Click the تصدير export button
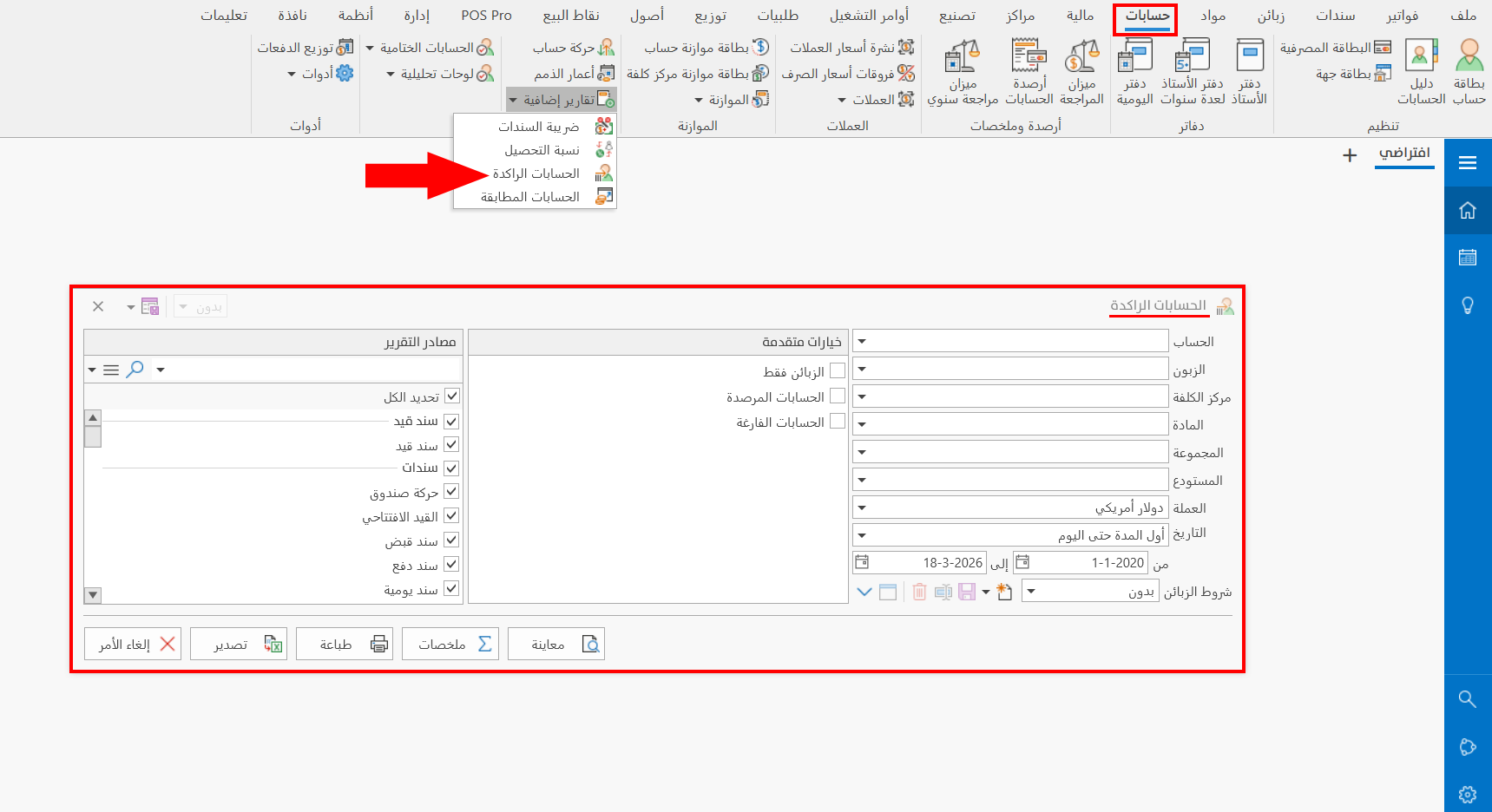Viewport: 1492px width, 812px height. pyautogui.click(x=239, y=644)
